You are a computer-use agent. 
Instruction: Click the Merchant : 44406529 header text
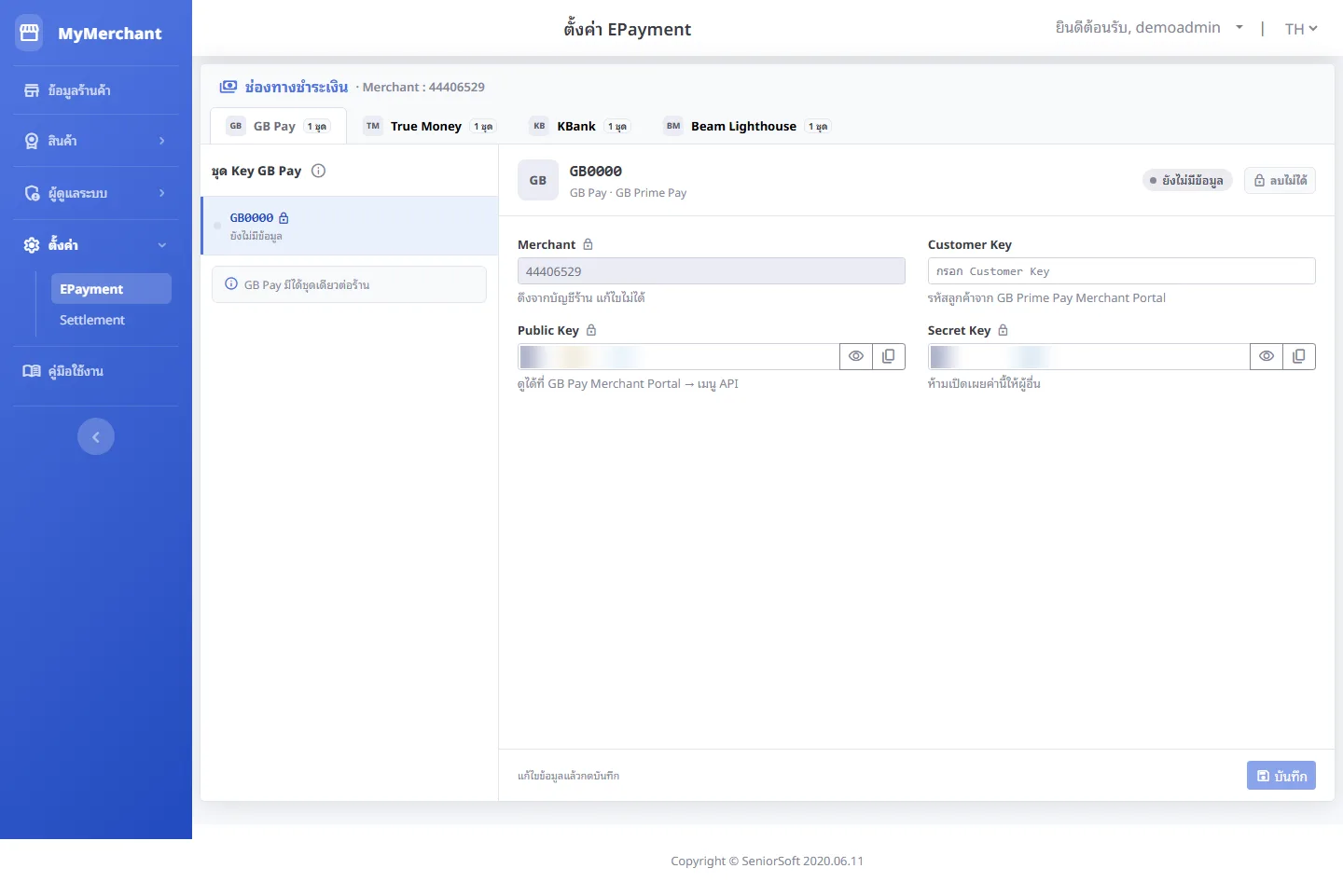(x=423, y=87)
